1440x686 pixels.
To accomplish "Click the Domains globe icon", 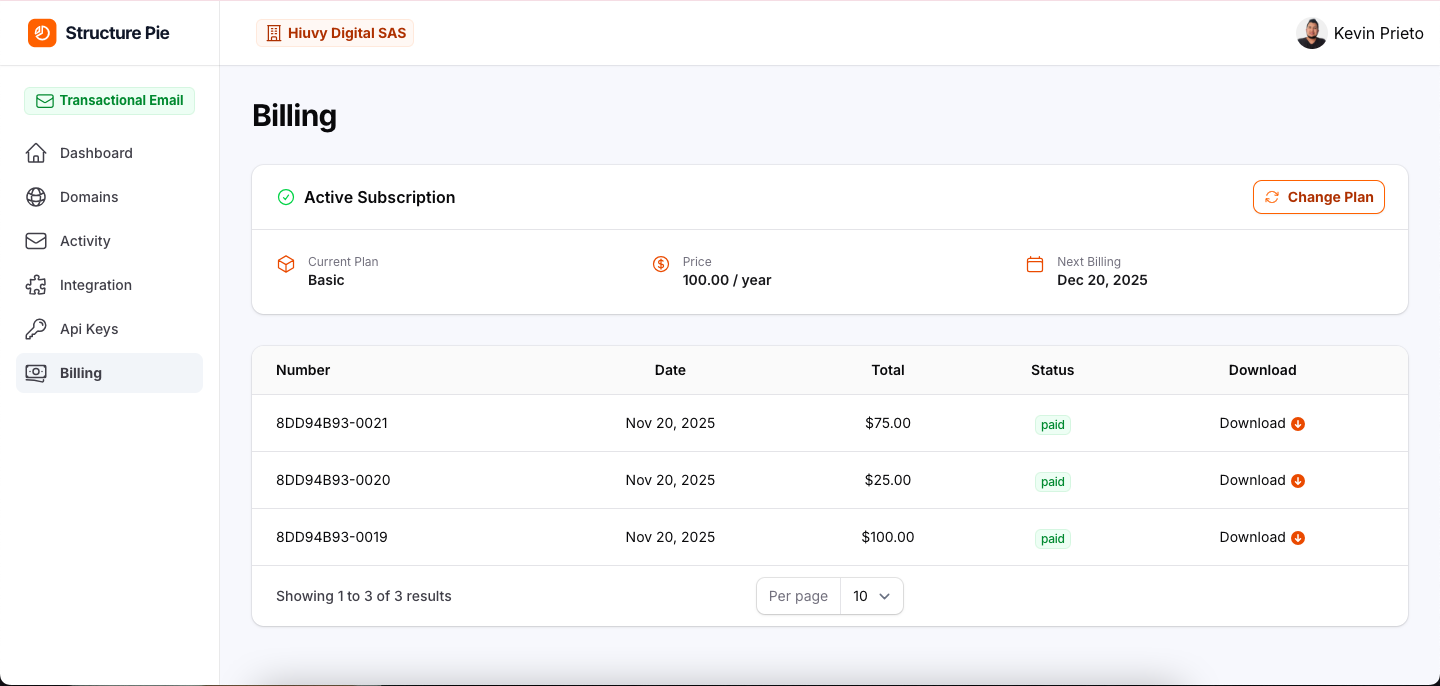I will click(x=36, y=197).
